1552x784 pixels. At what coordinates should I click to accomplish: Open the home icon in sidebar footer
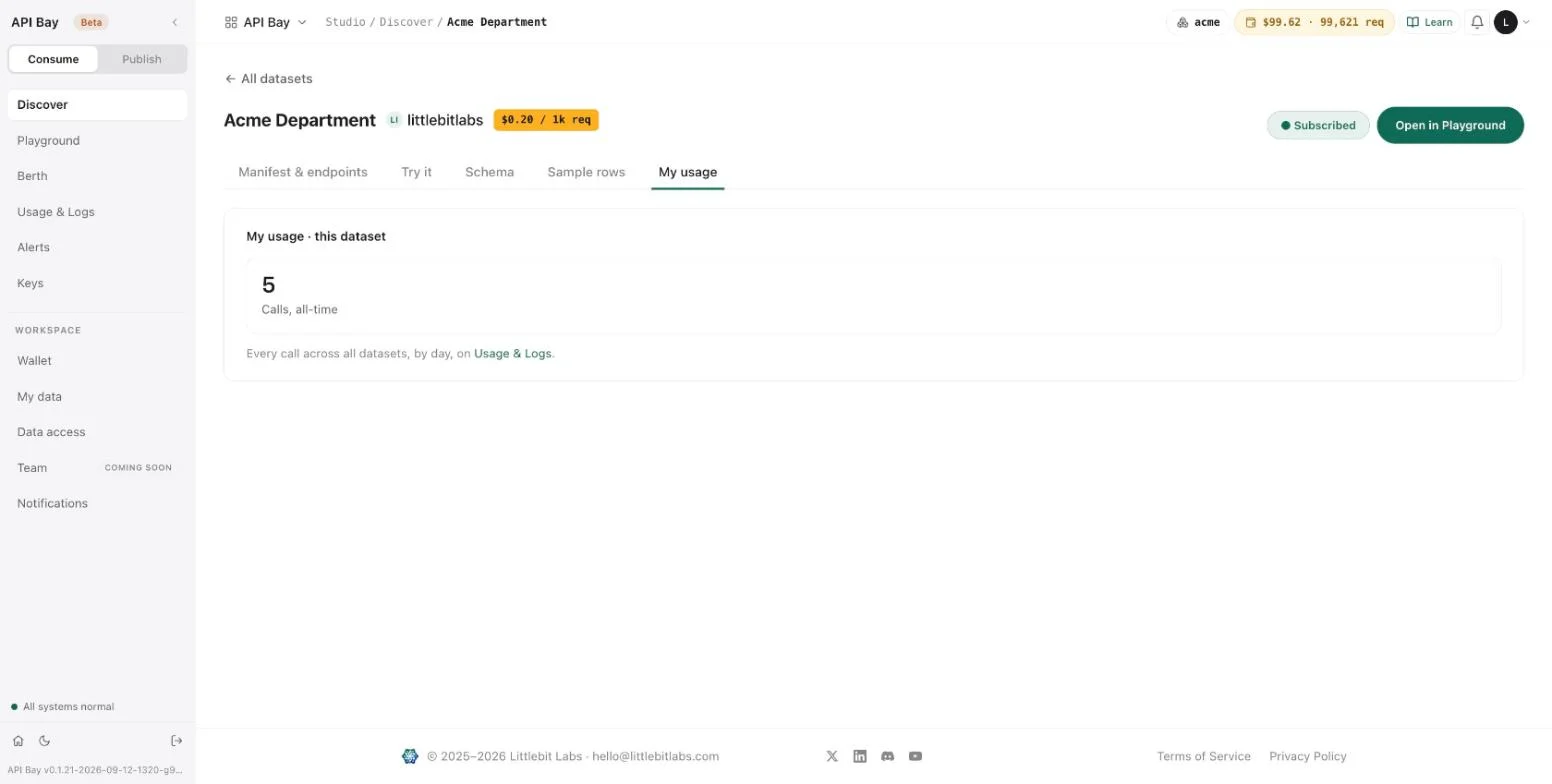(x=18, y=741)
